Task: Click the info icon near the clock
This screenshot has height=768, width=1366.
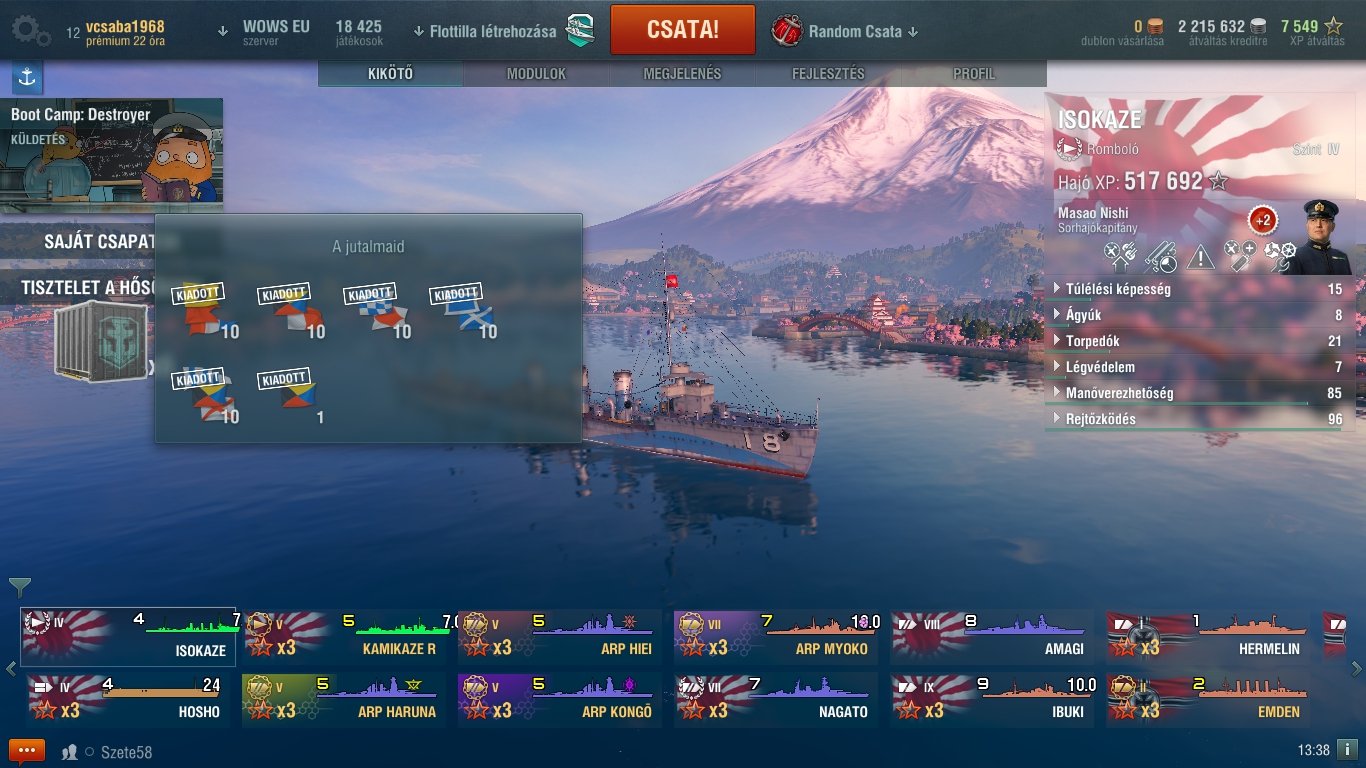Action: (x=1346, y=749)
